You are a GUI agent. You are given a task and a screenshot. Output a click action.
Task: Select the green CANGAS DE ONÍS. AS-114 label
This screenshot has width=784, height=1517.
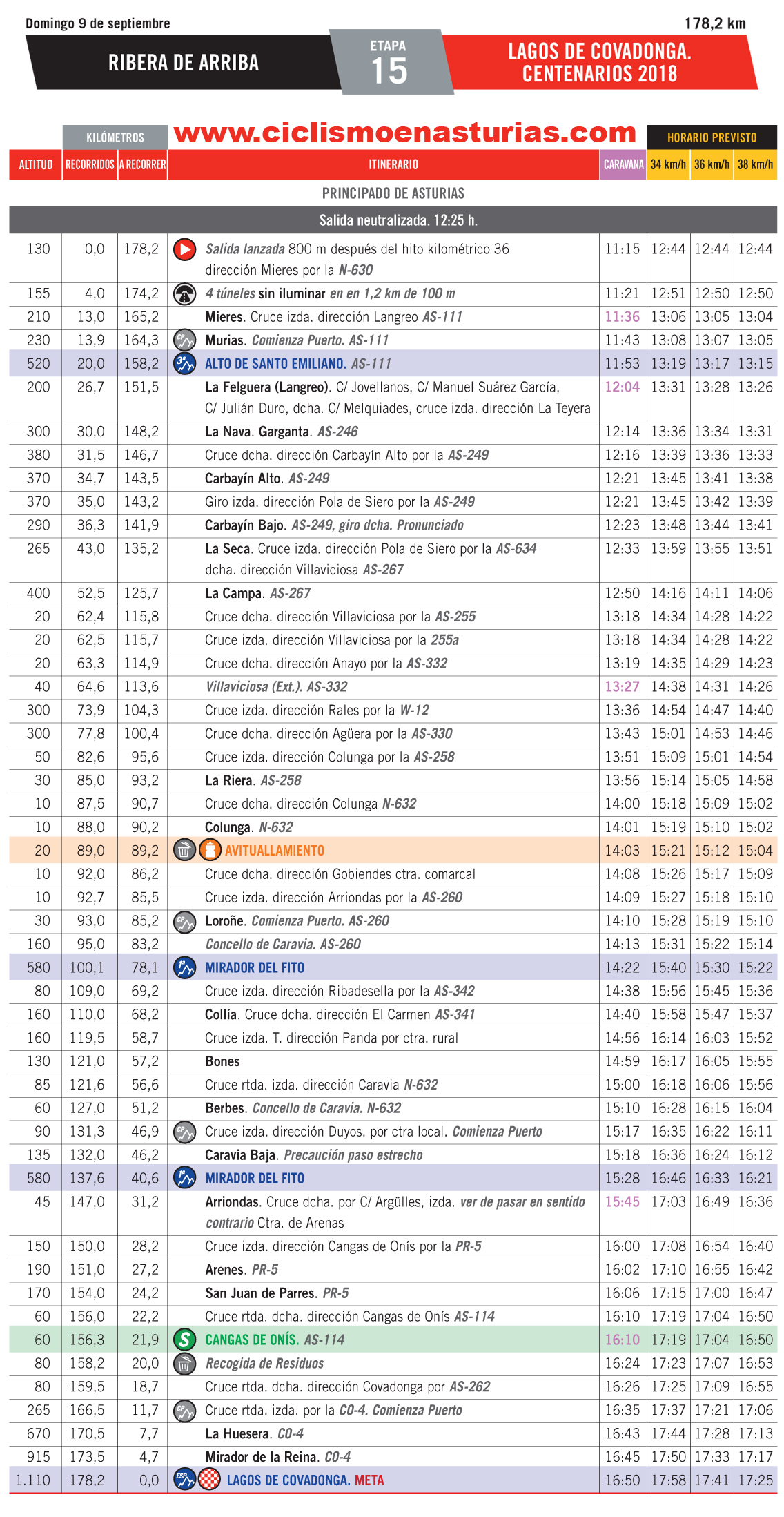pyautogui.click(x=275, y=1340)
